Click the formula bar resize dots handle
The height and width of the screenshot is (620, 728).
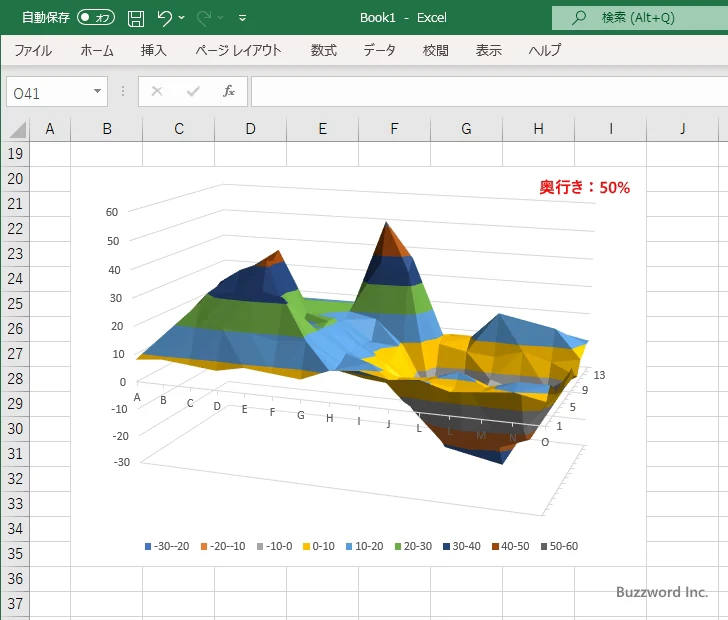tap(123, 91)
